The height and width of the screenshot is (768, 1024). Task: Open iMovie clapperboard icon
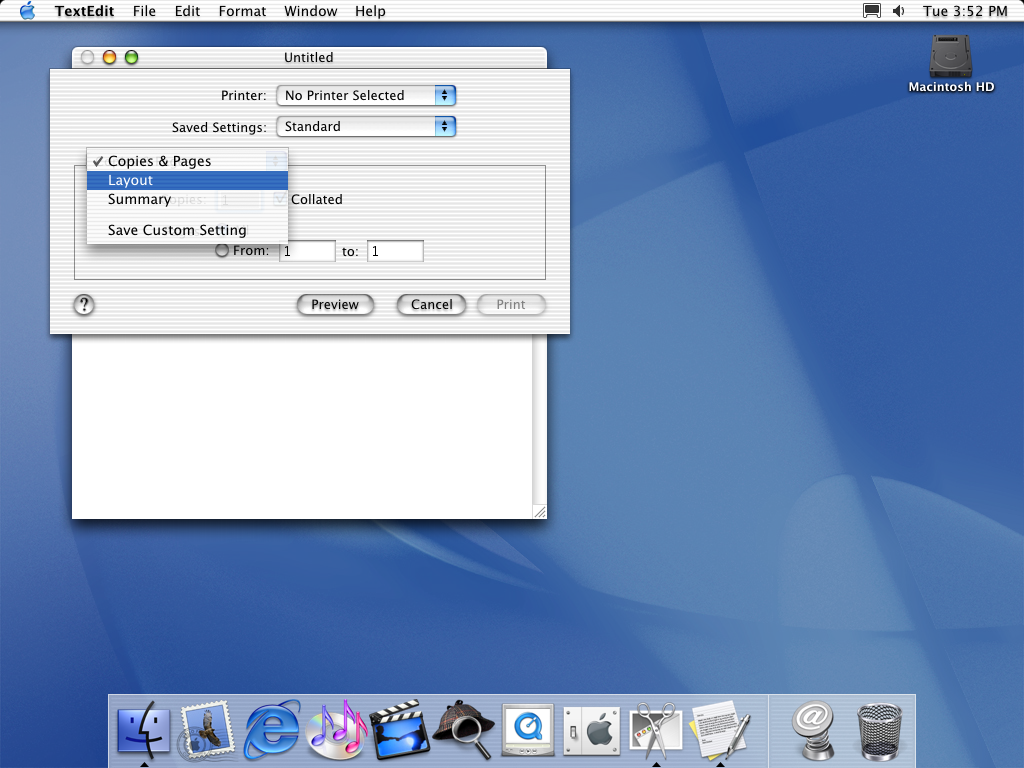(x=400, y=729)
